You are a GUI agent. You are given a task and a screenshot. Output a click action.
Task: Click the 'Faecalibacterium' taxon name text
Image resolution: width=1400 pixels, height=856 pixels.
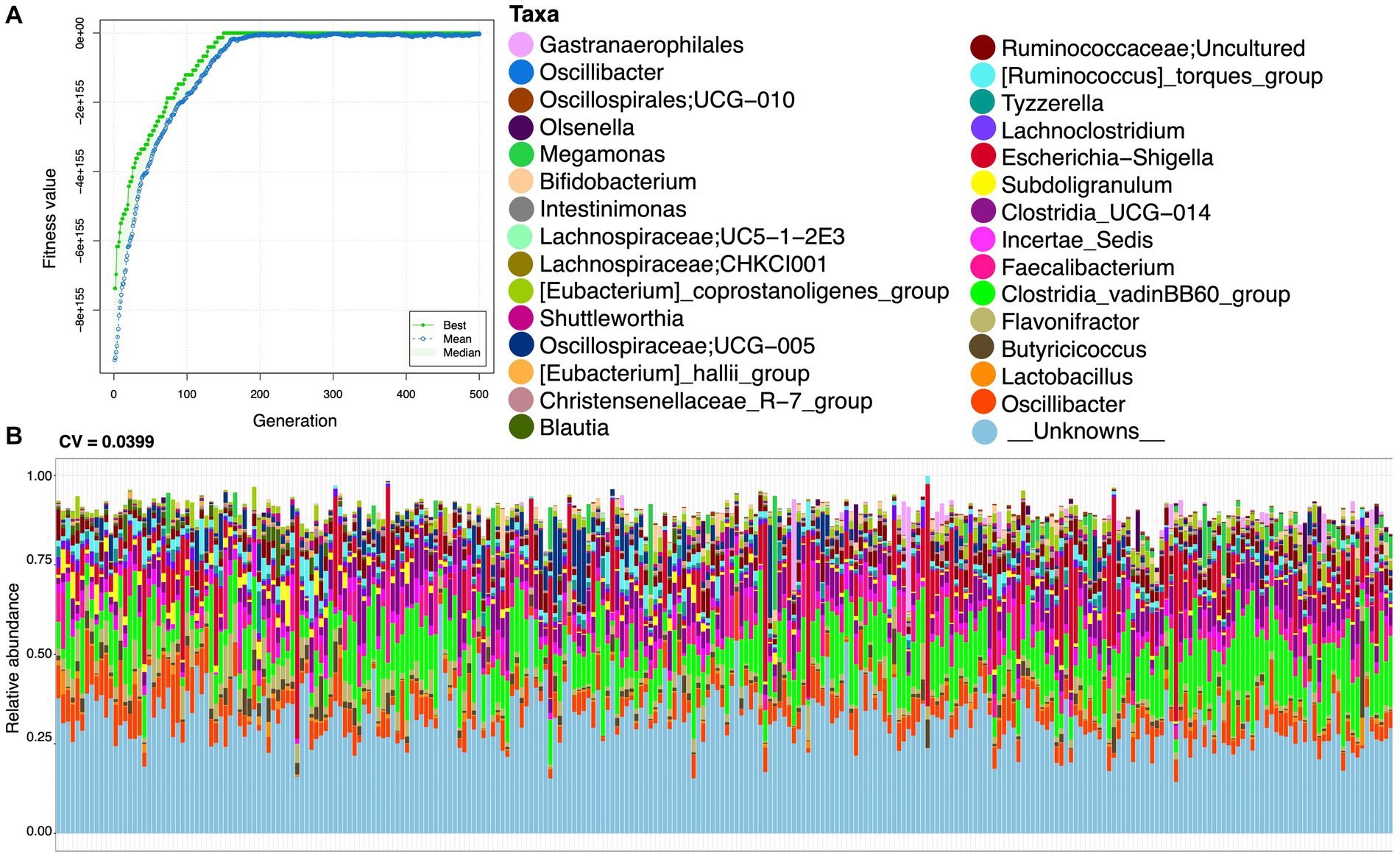[x=1088, y=267]
